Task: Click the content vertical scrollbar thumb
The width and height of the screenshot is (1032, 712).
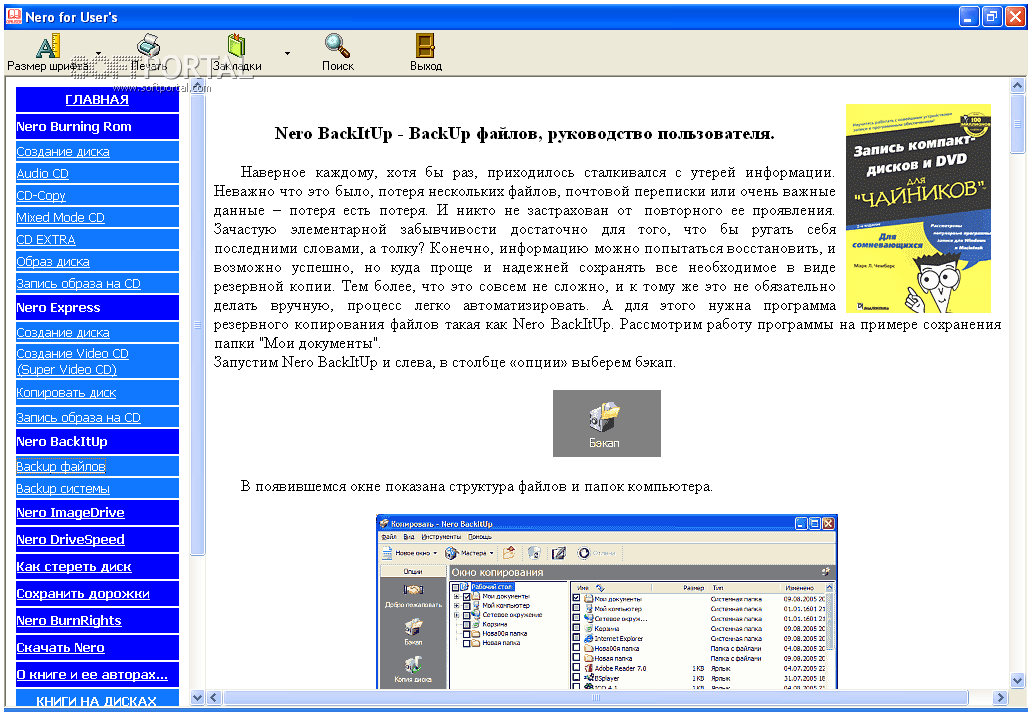Action: click(x=1018, y=124)
